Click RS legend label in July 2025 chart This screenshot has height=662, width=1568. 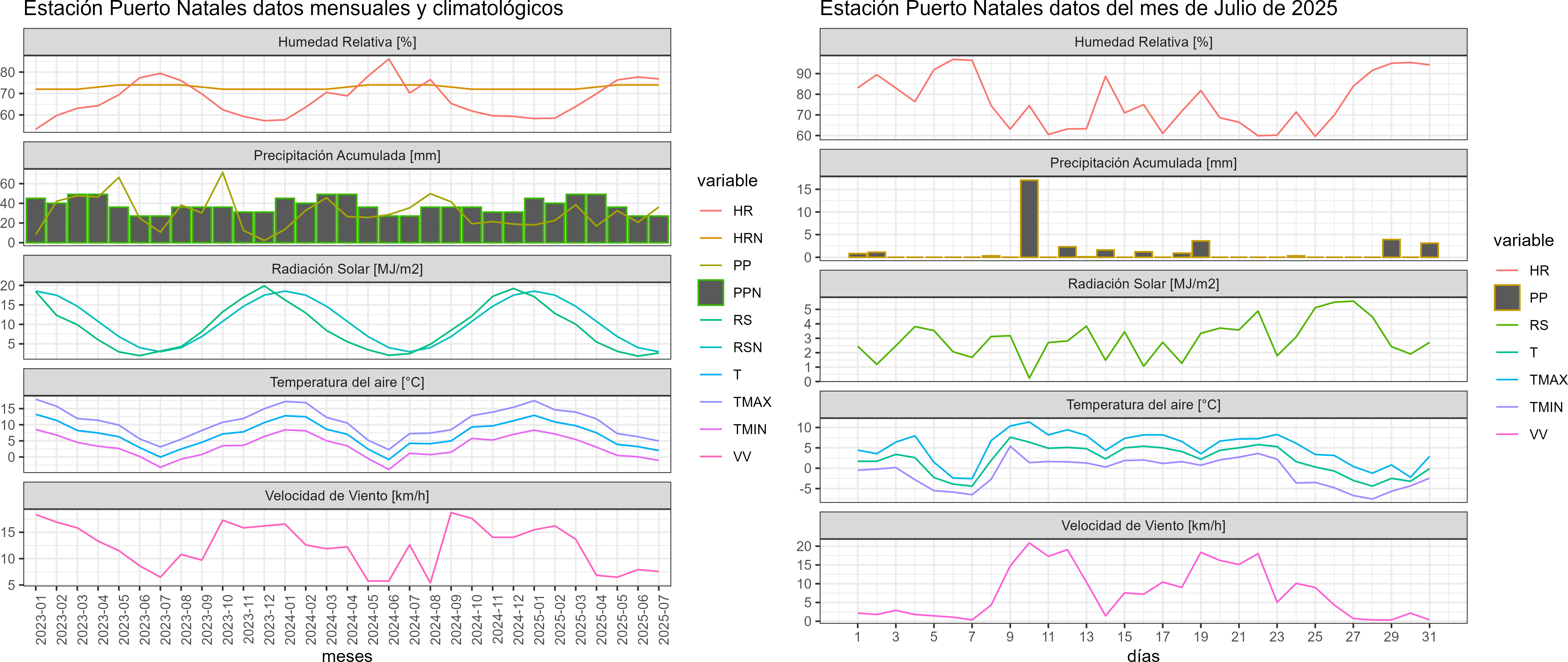tap(1539, 325)
